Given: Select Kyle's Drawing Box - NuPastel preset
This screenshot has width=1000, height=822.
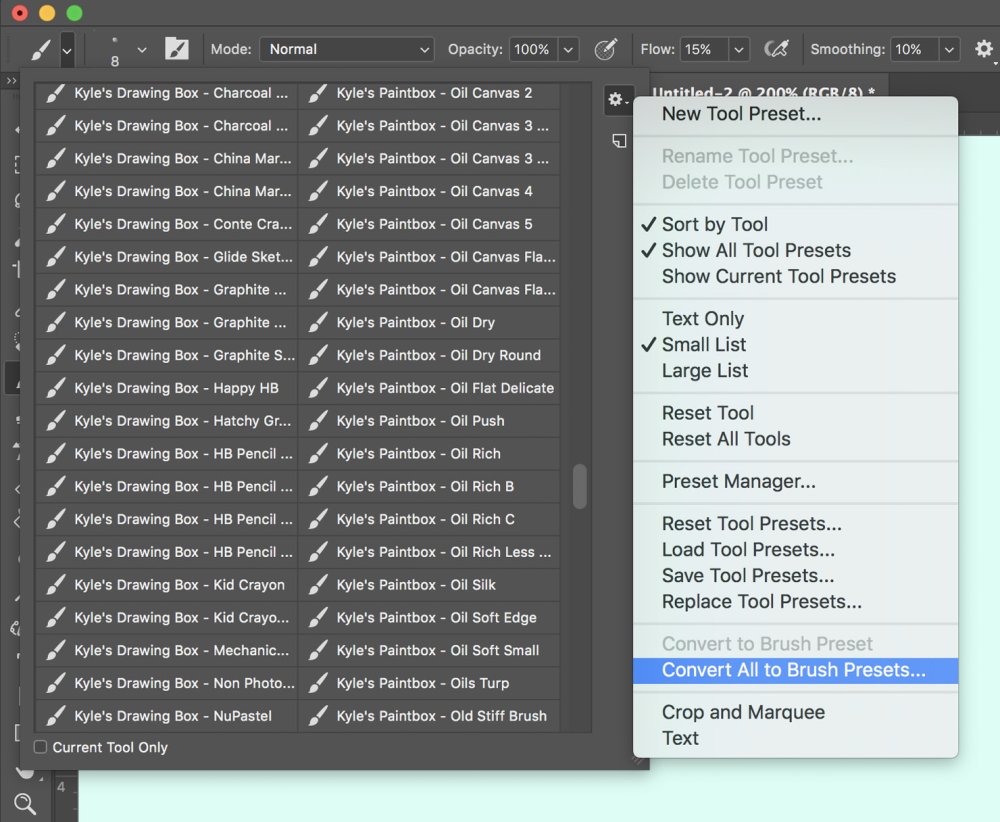Looking at the screenshot, I should point(166,716).
